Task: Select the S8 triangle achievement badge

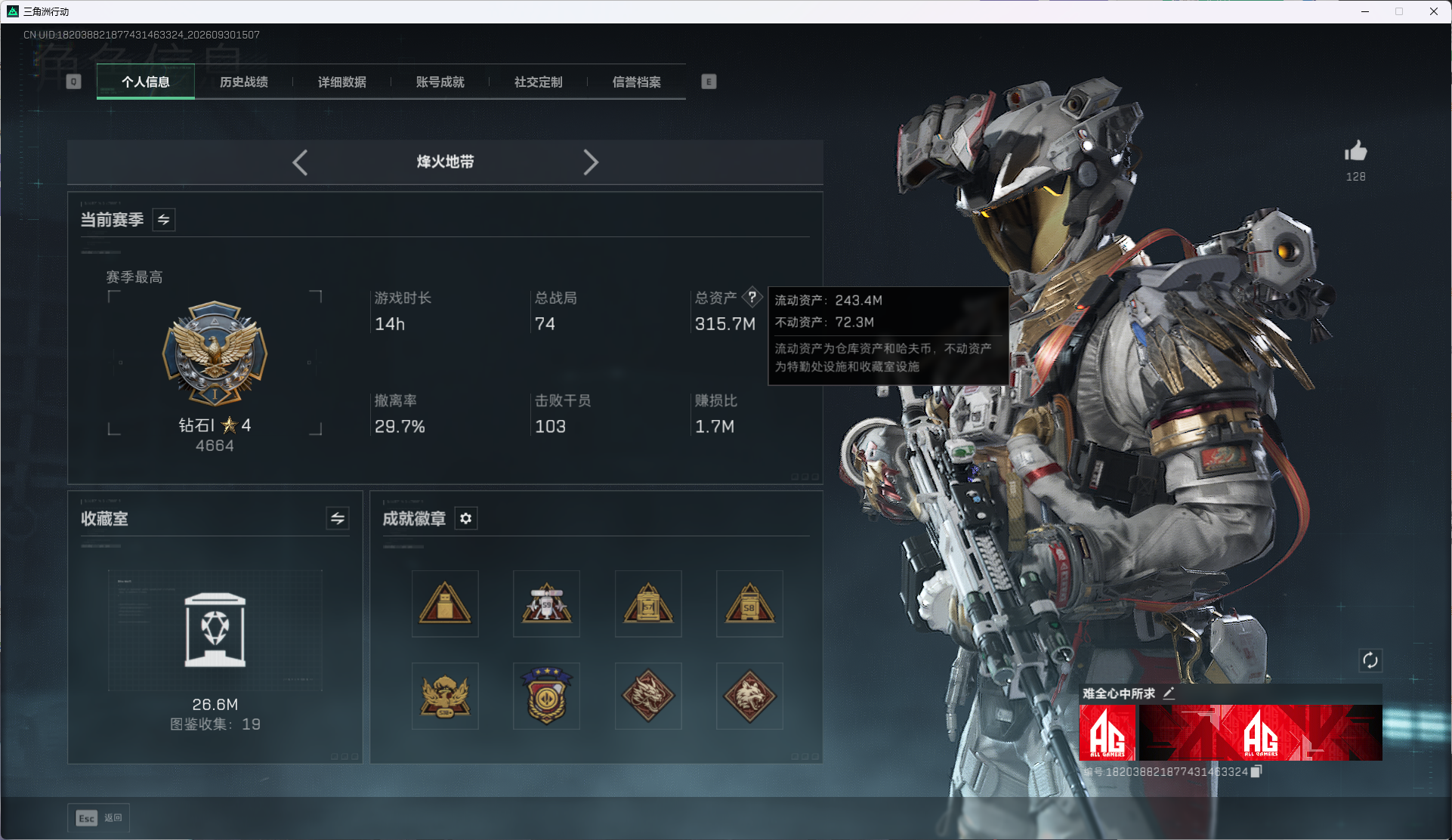Action: coord(749,604)
